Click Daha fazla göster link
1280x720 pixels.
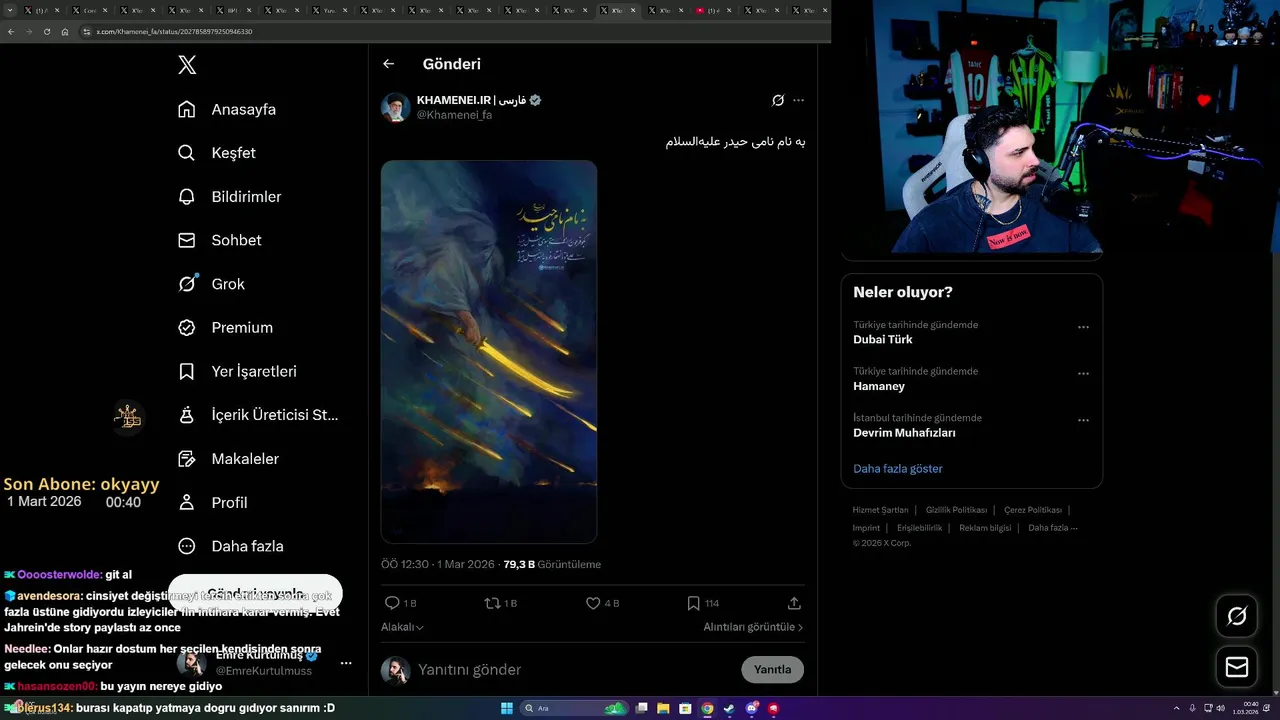coord(898,469)
